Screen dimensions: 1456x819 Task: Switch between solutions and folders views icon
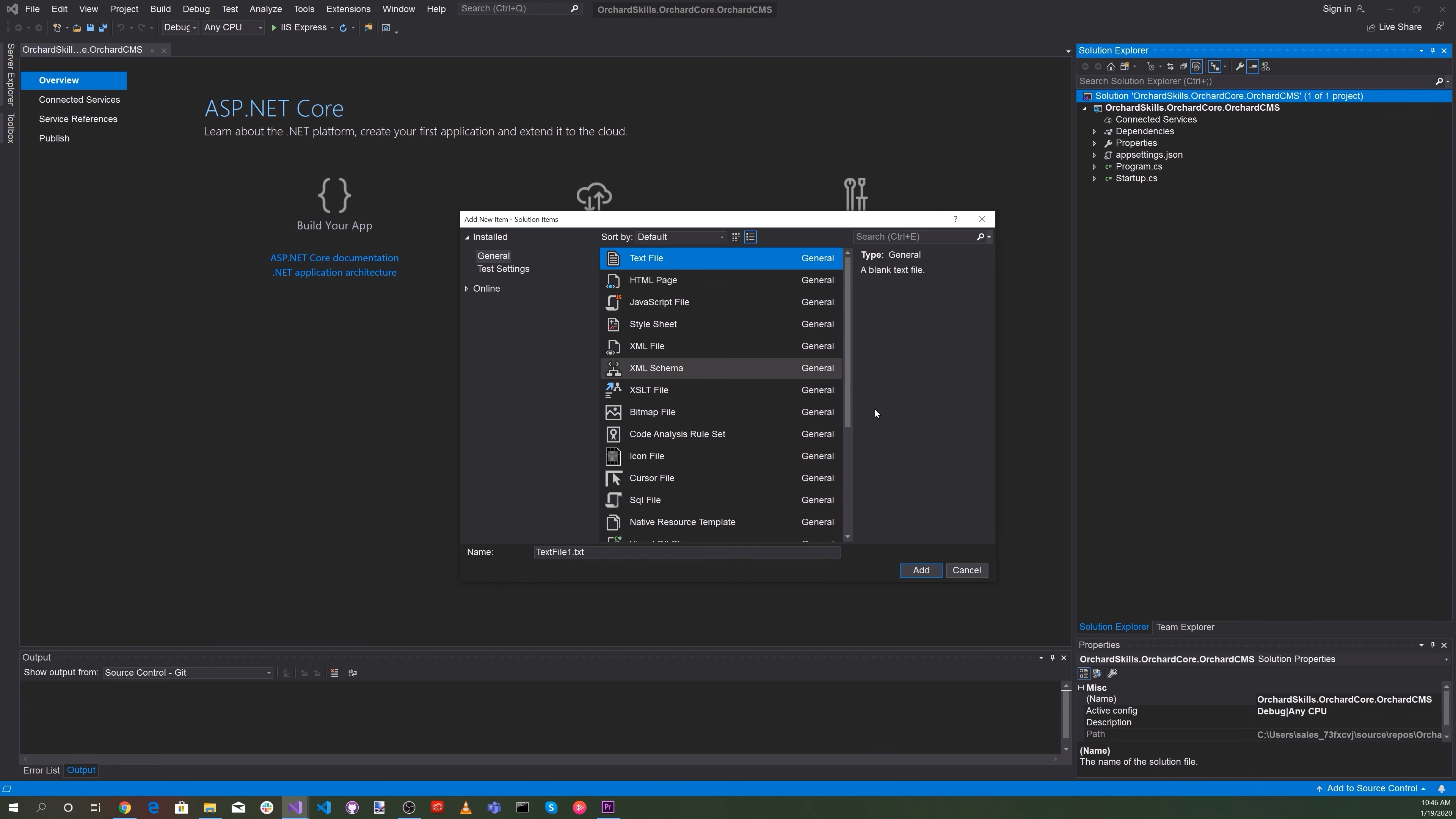tap(1125, 67)
